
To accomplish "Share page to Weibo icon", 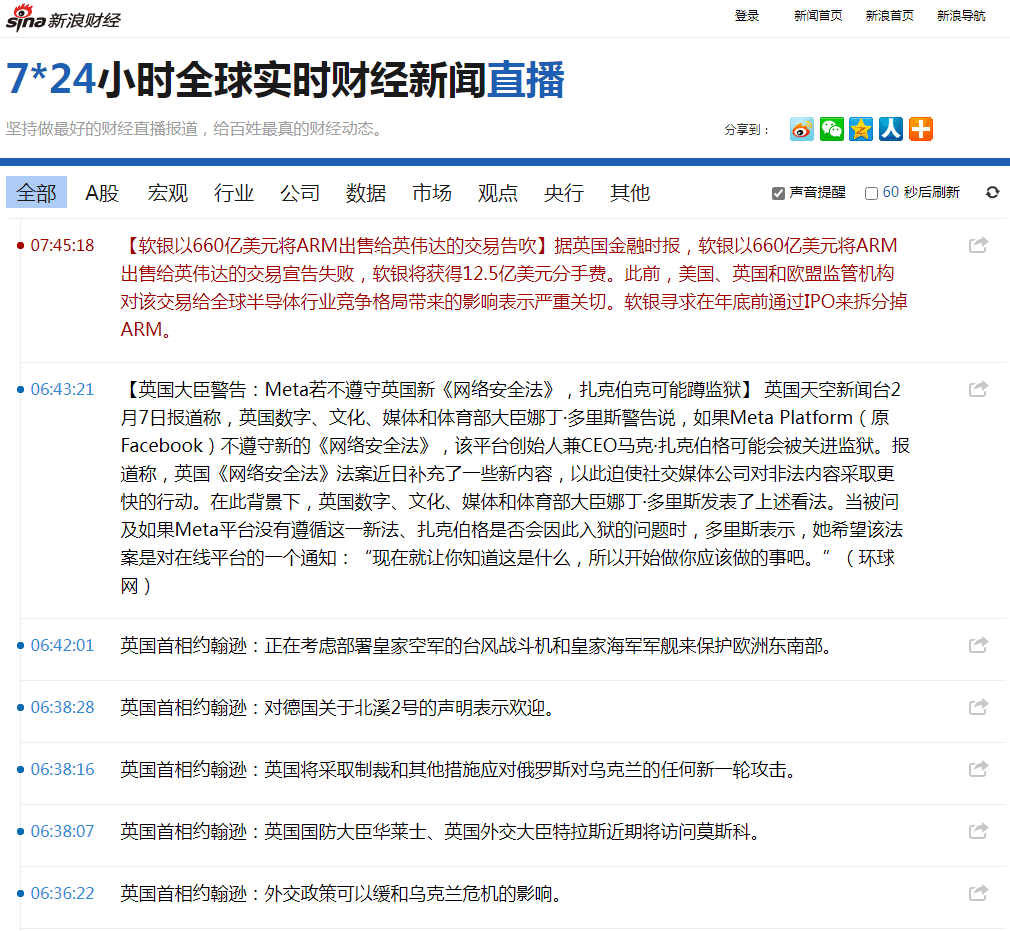I will coord(801,130).
